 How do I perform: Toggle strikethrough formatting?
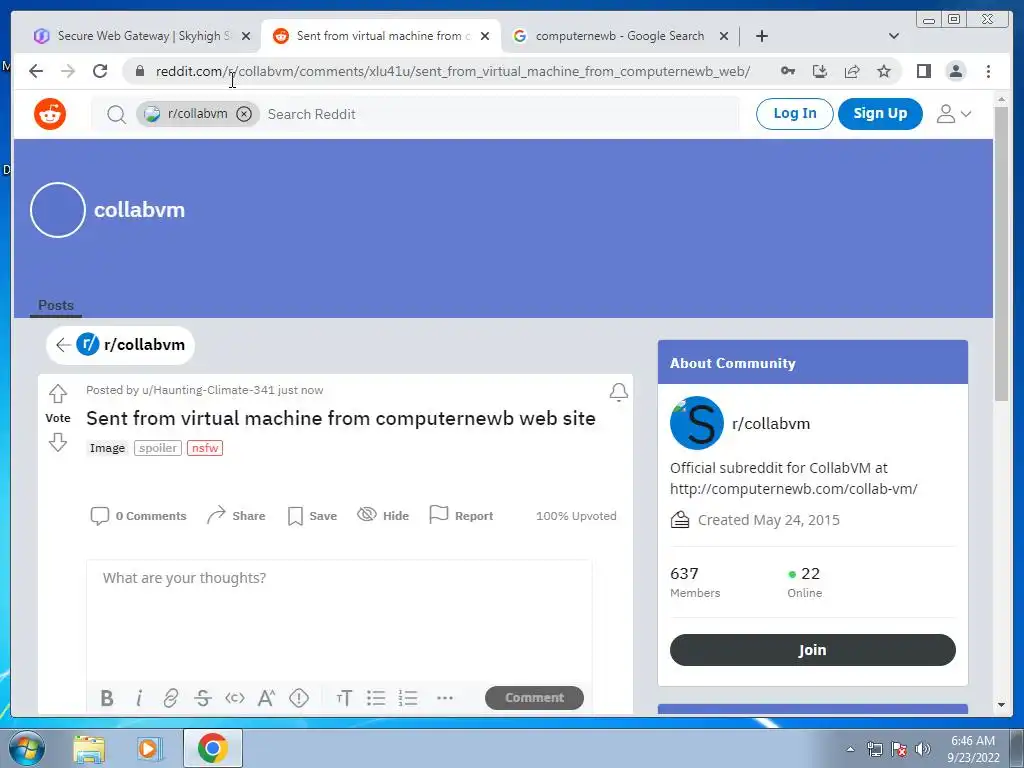202,698
